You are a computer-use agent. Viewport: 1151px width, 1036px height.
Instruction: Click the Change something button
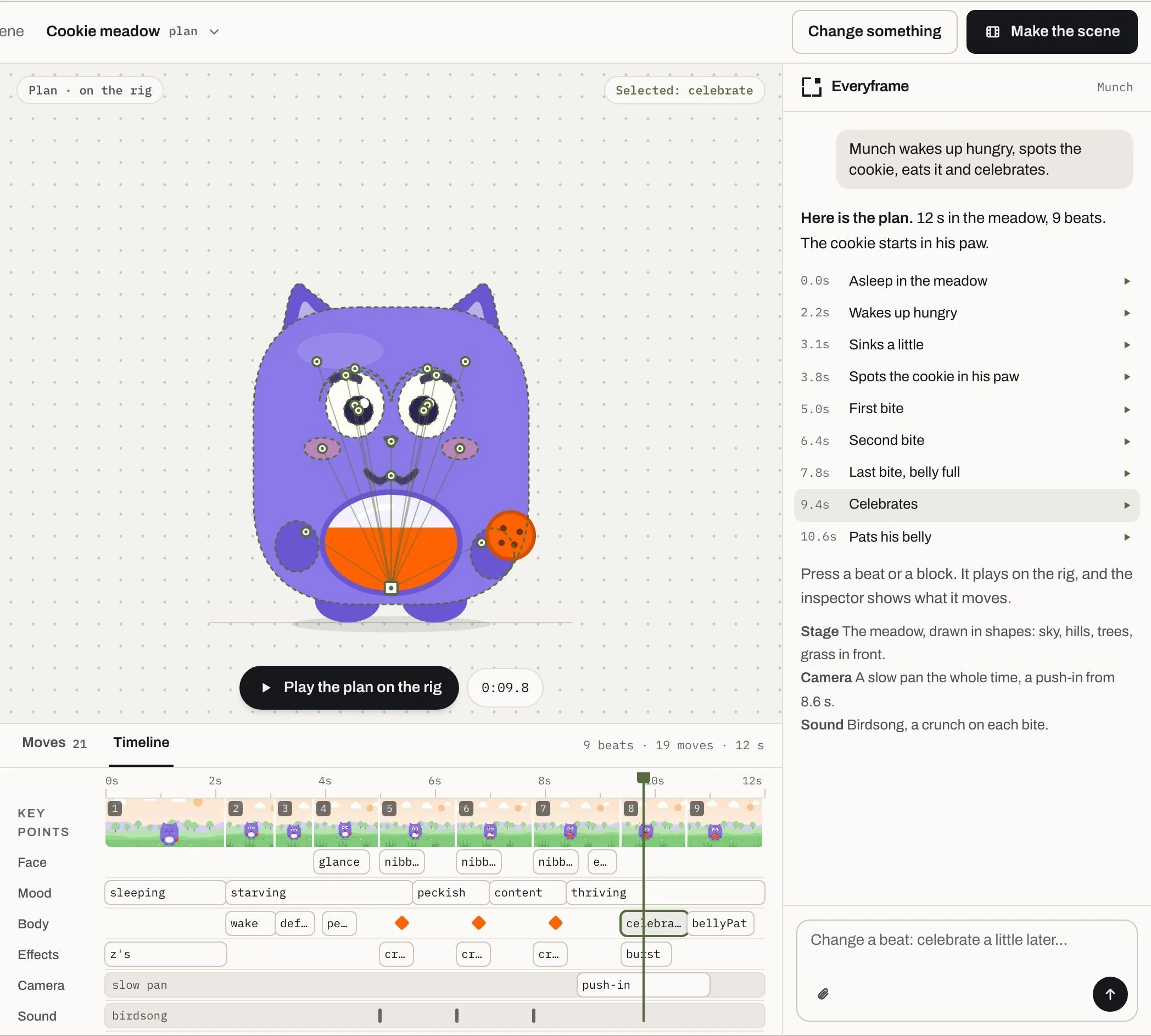[874, 32]
